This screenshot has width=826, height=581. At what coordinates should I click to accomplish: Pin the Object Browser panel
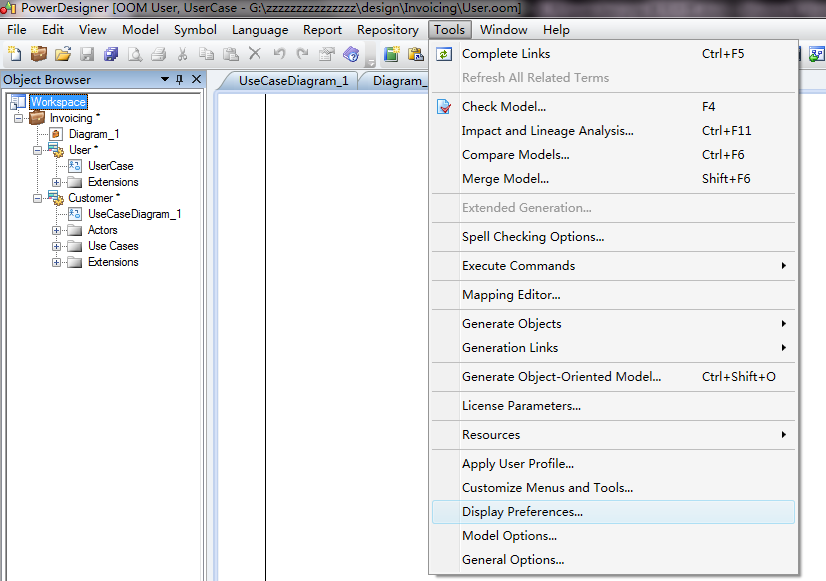[180, 79]
